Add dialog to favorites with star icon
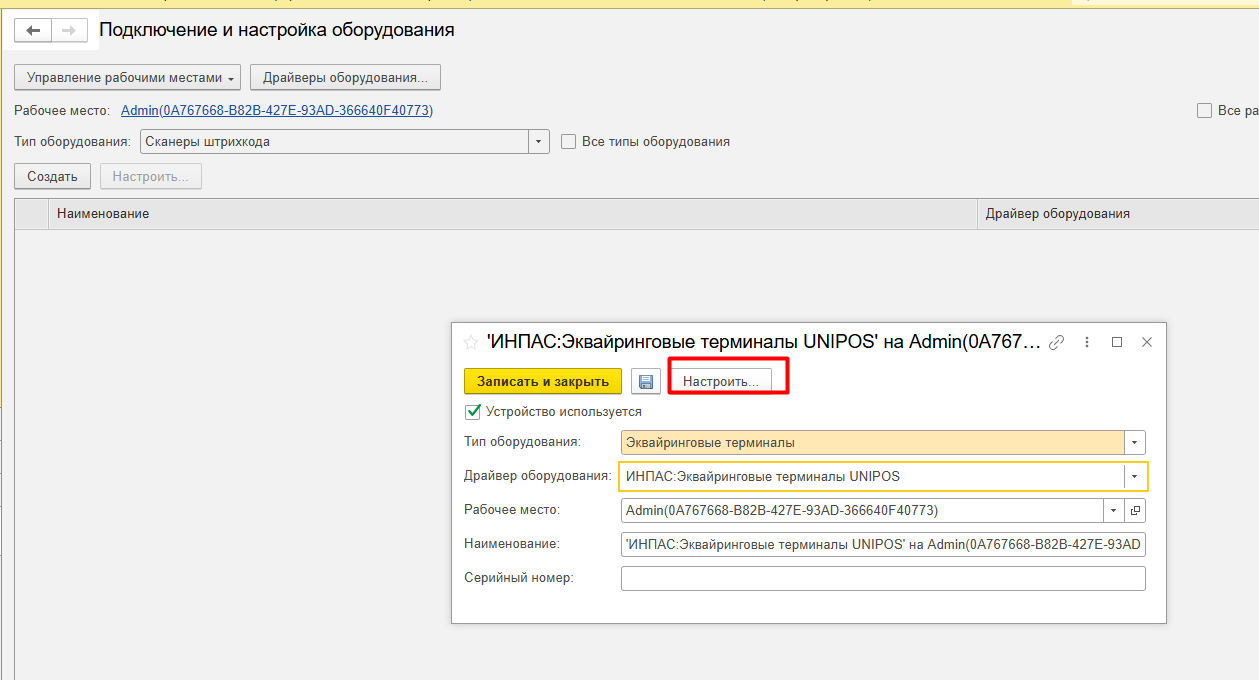1259x680 pixels. 471,342
